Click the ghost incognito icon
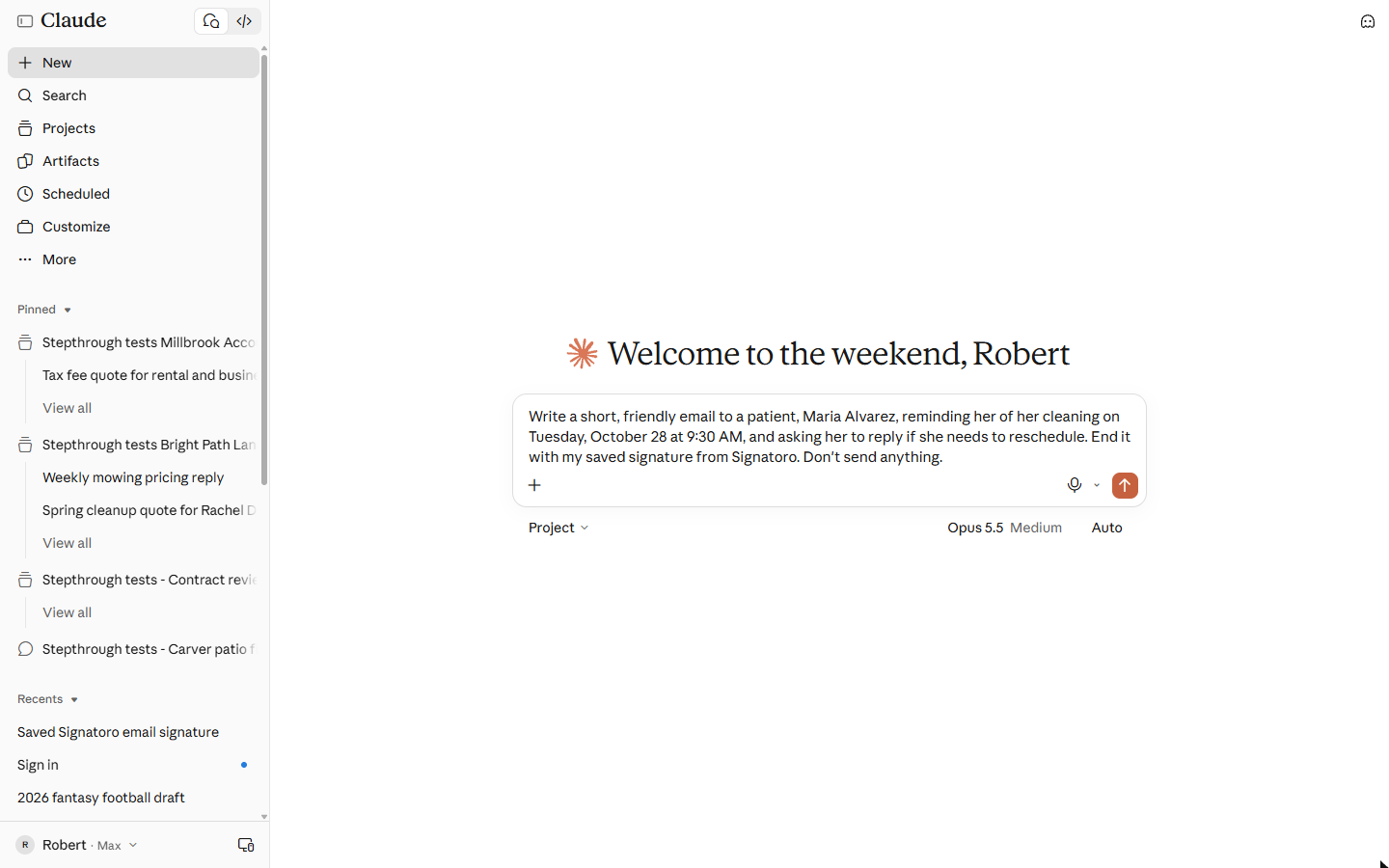This screenshot has height=868, width=1389. click(x=1368, y=21)
